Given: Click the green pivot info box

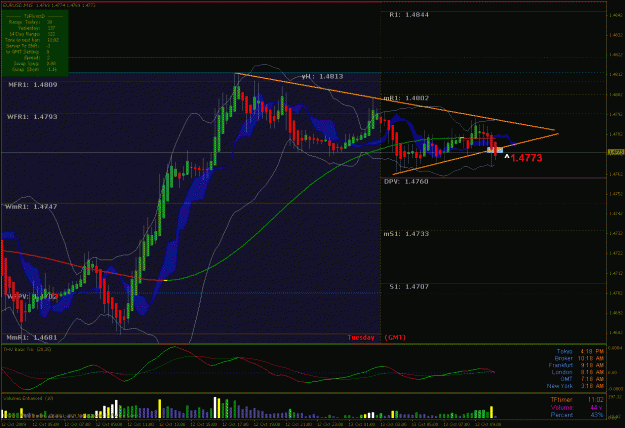Looking at the screenshot, I should pyautogui.click(x=35, y=43).
